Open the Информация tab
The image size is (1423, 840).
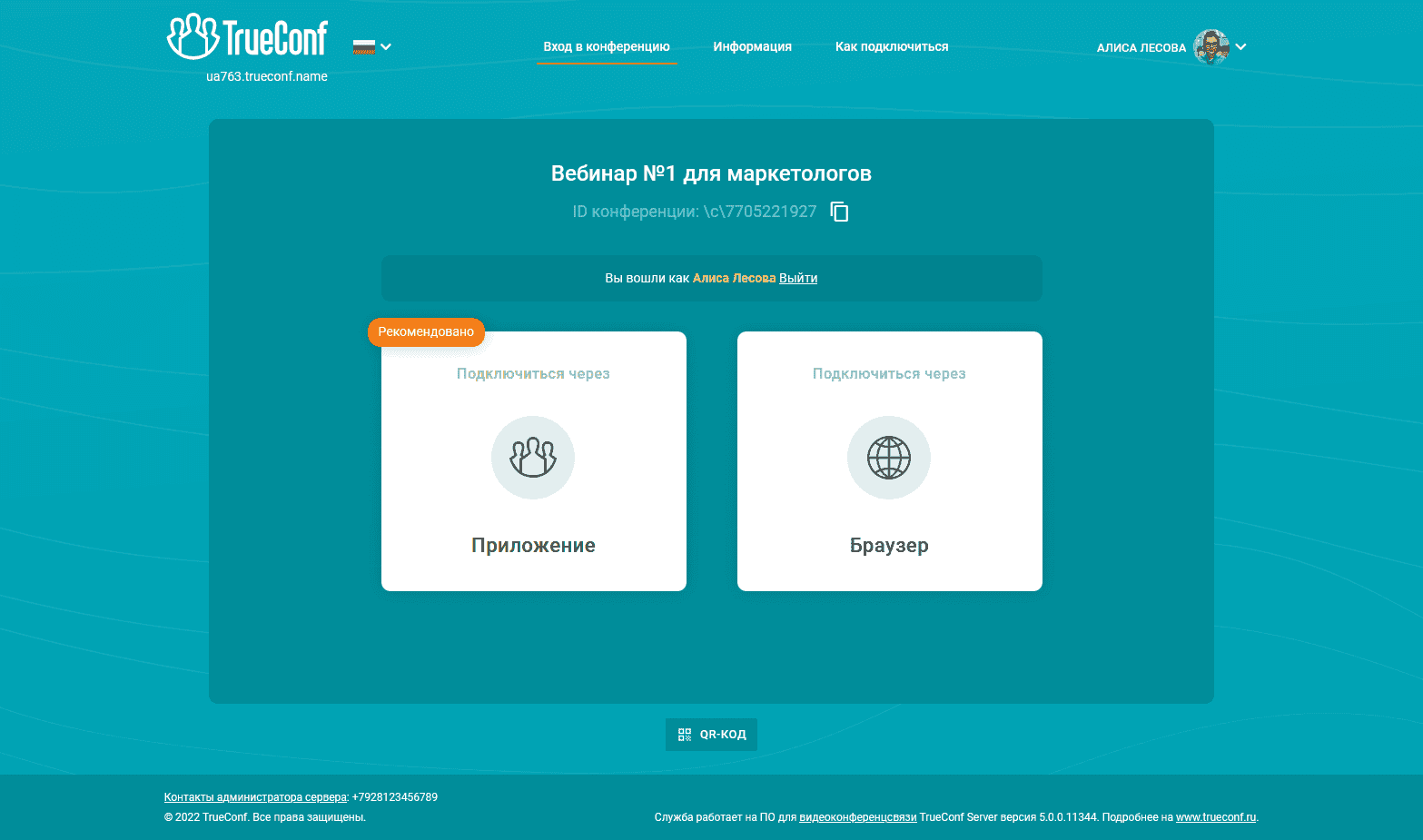pyautogui.click(x=752, y=46)
